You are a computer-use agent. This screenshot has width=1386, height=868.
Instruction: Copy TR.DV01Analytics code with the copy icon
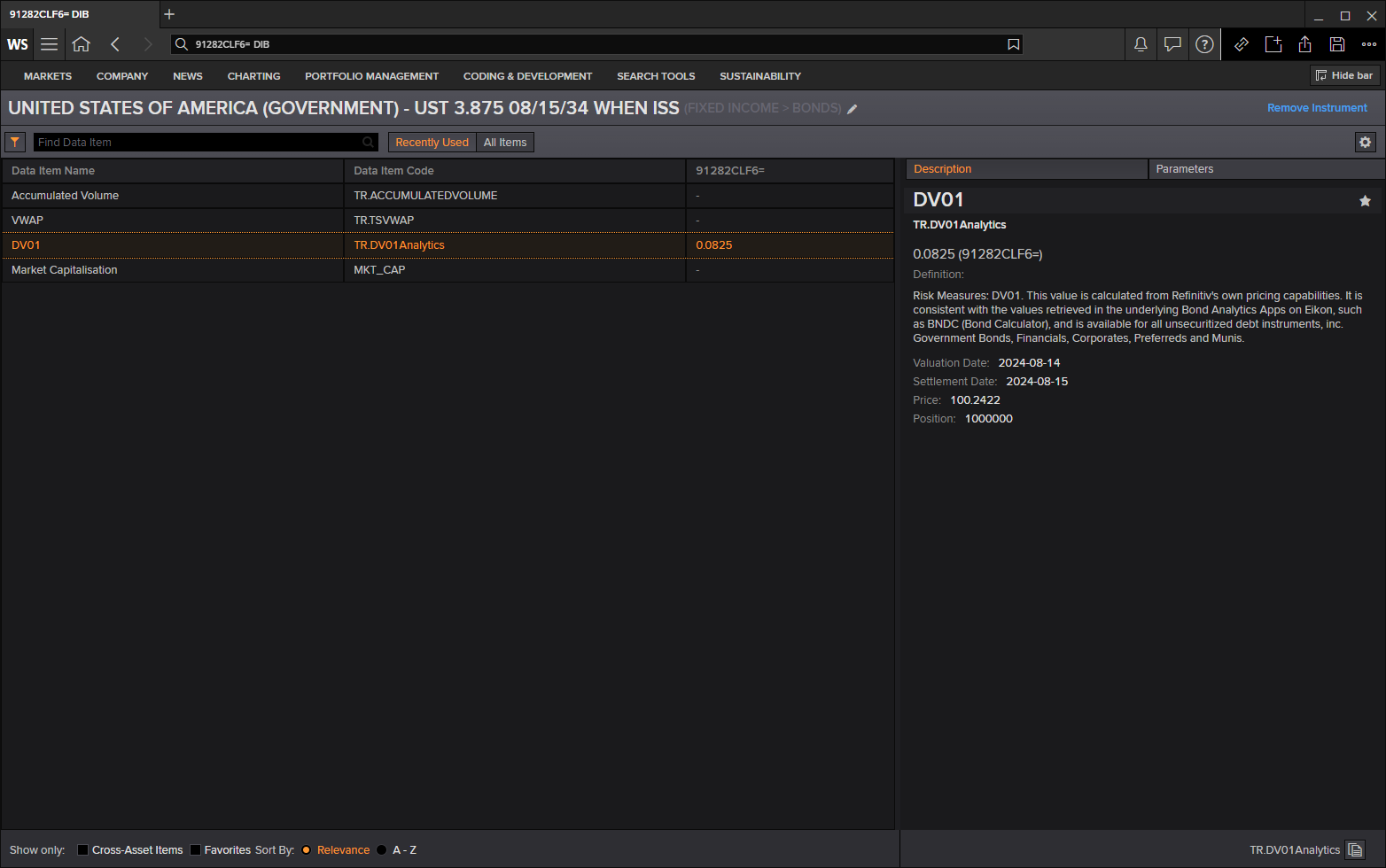(x=1356, y=850)
